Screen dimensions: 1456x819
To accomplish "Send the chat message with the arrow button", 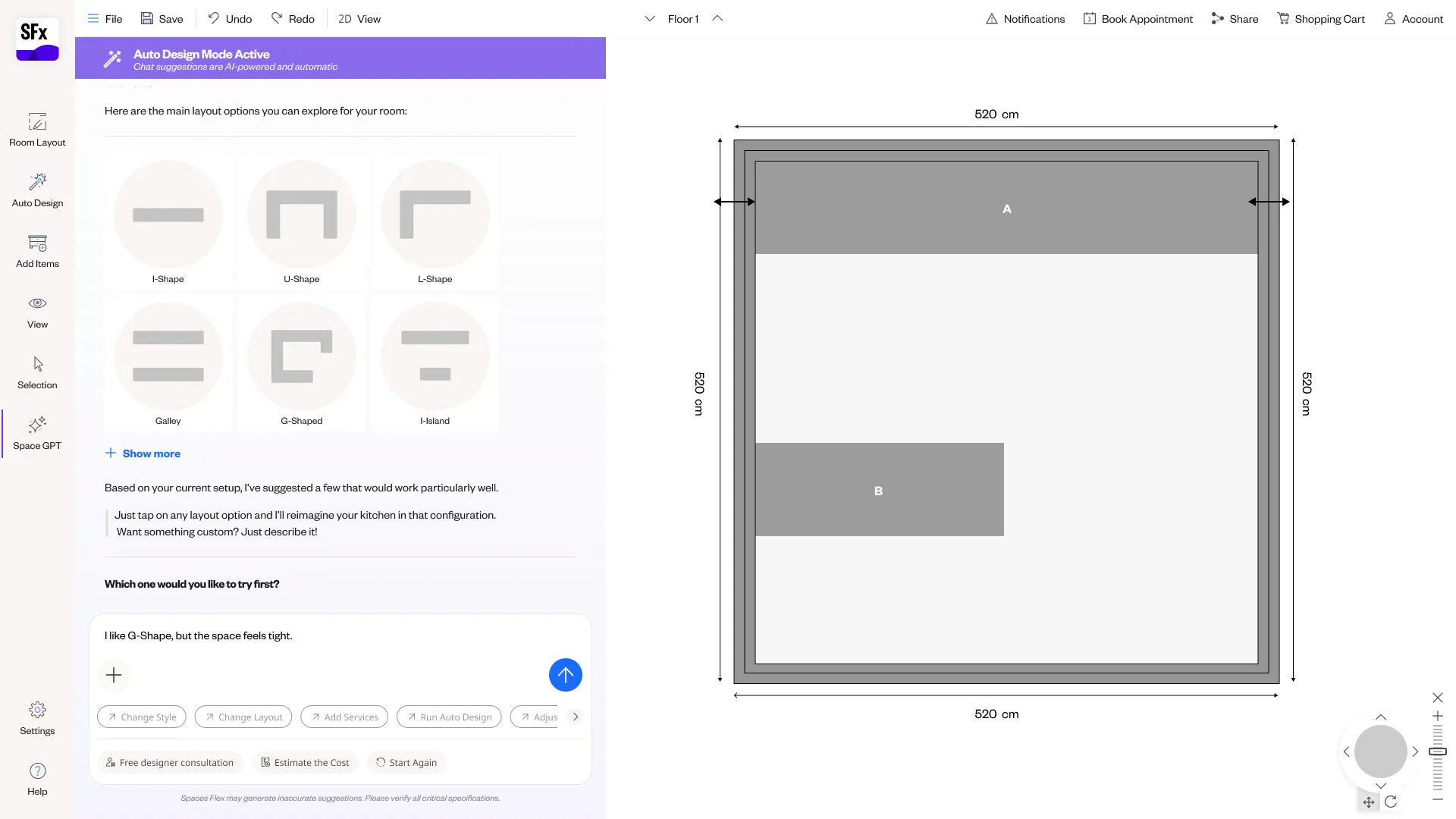I will (x=565, y=675).
